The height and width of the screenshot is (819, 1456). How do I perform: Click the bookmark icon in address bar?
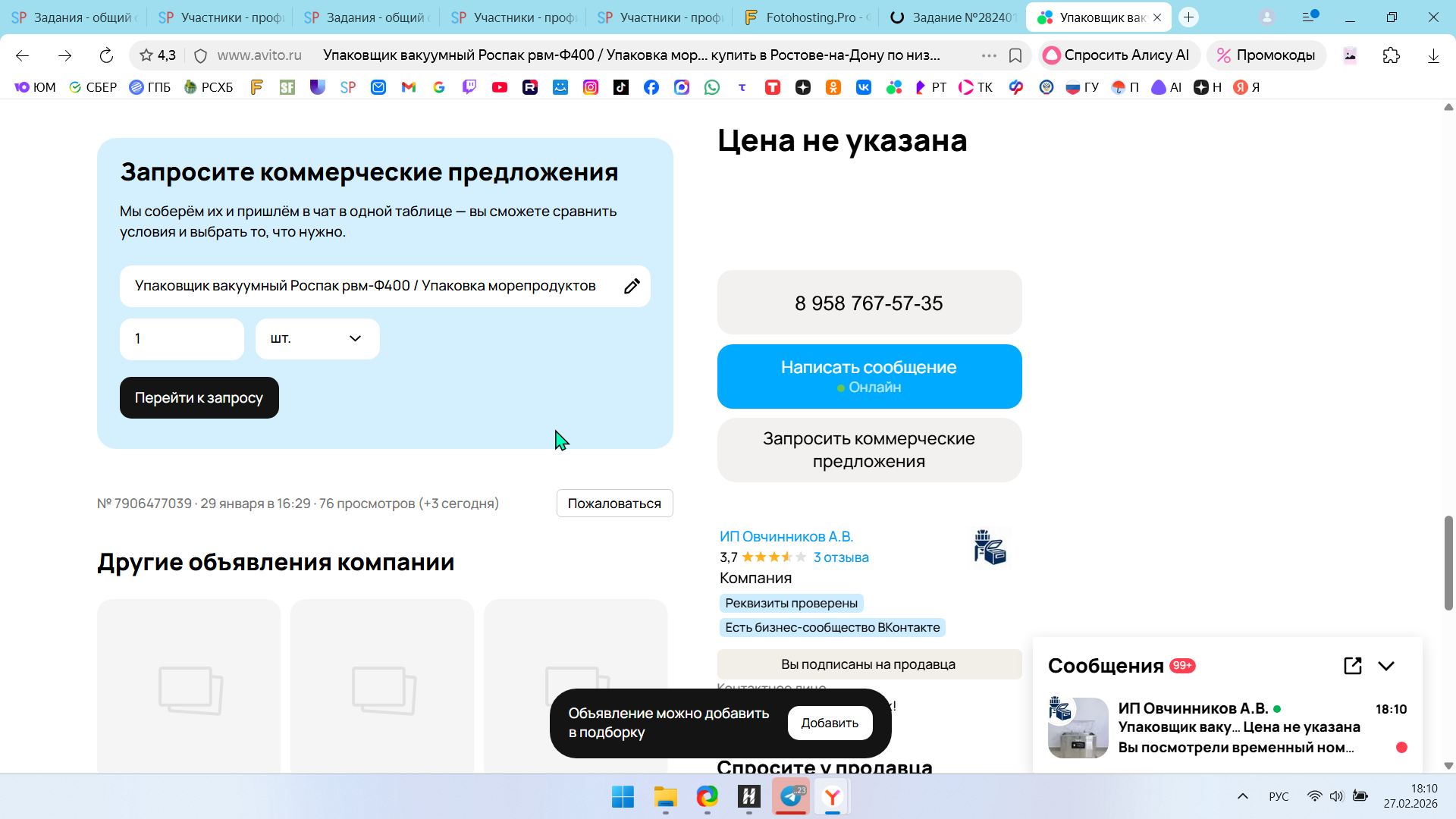click(x=1015, y=55)
